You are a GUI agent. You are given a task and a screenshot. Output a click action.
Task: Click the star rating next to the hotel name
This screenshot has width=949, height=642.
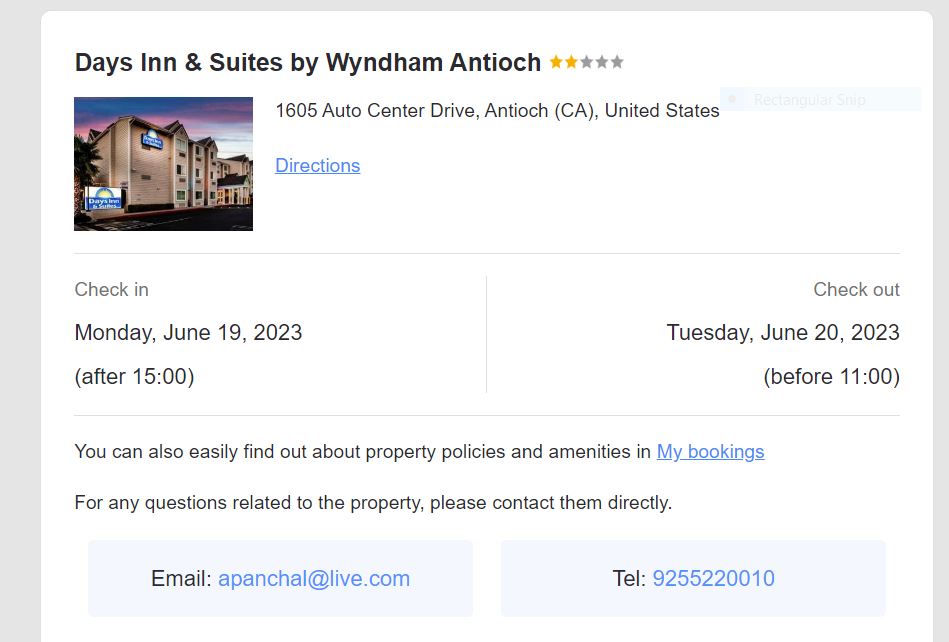pyautogui.click(x=587, y=61)
